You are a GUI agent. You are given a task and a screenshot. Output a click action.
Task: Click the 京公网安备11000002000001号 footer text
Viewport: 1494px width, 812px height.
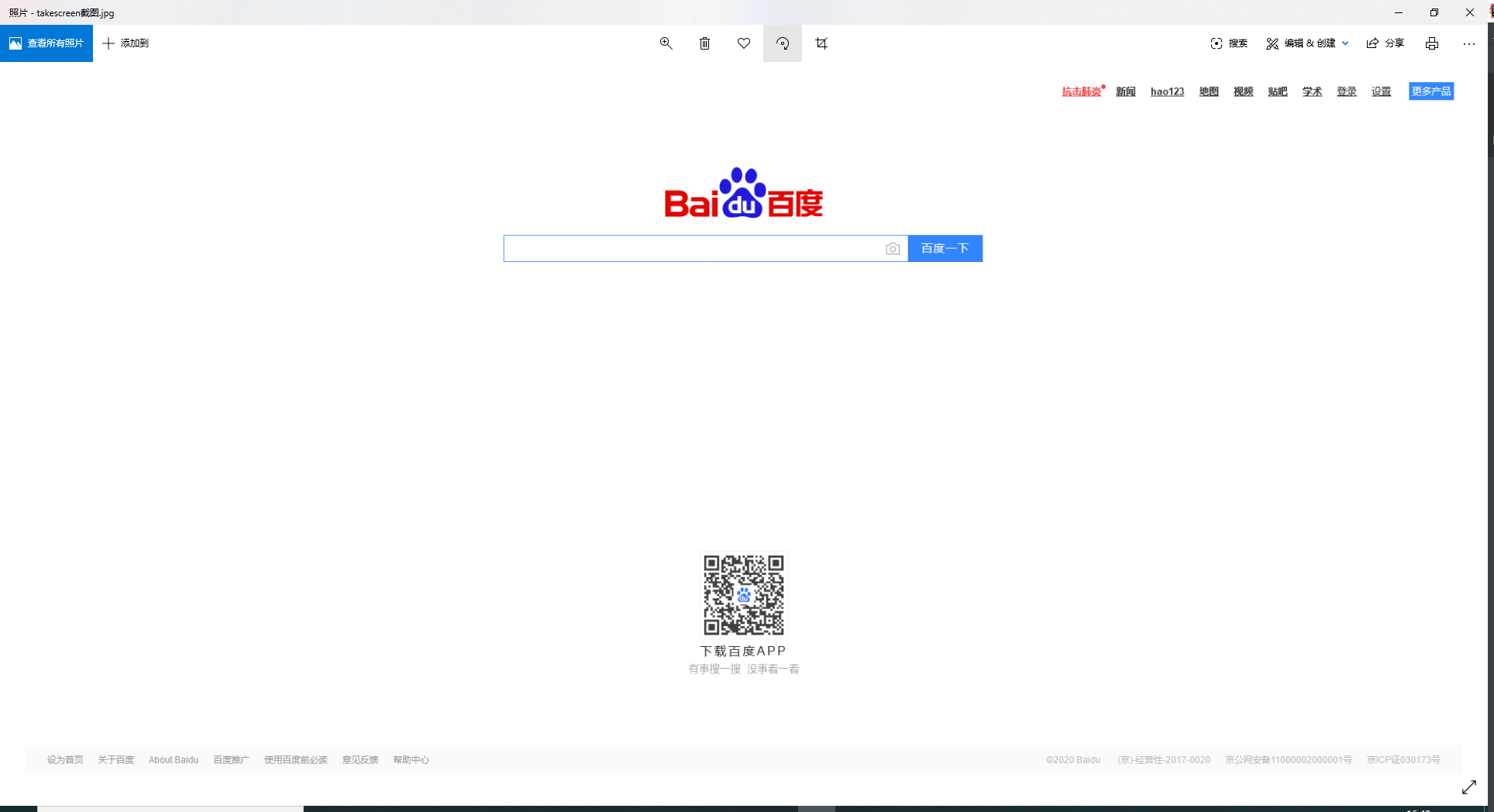1289,760
